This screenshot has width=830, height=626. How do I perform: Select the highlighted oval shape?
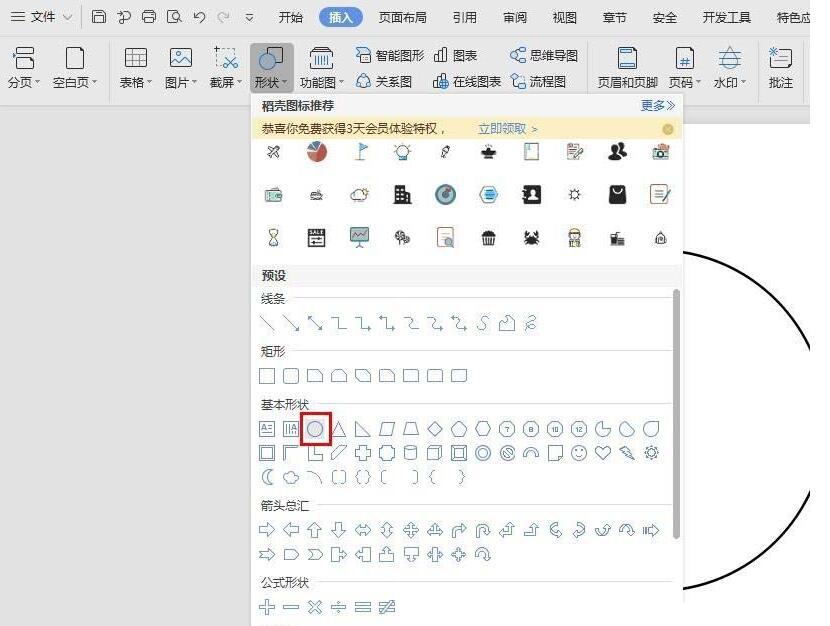(315, 429)
